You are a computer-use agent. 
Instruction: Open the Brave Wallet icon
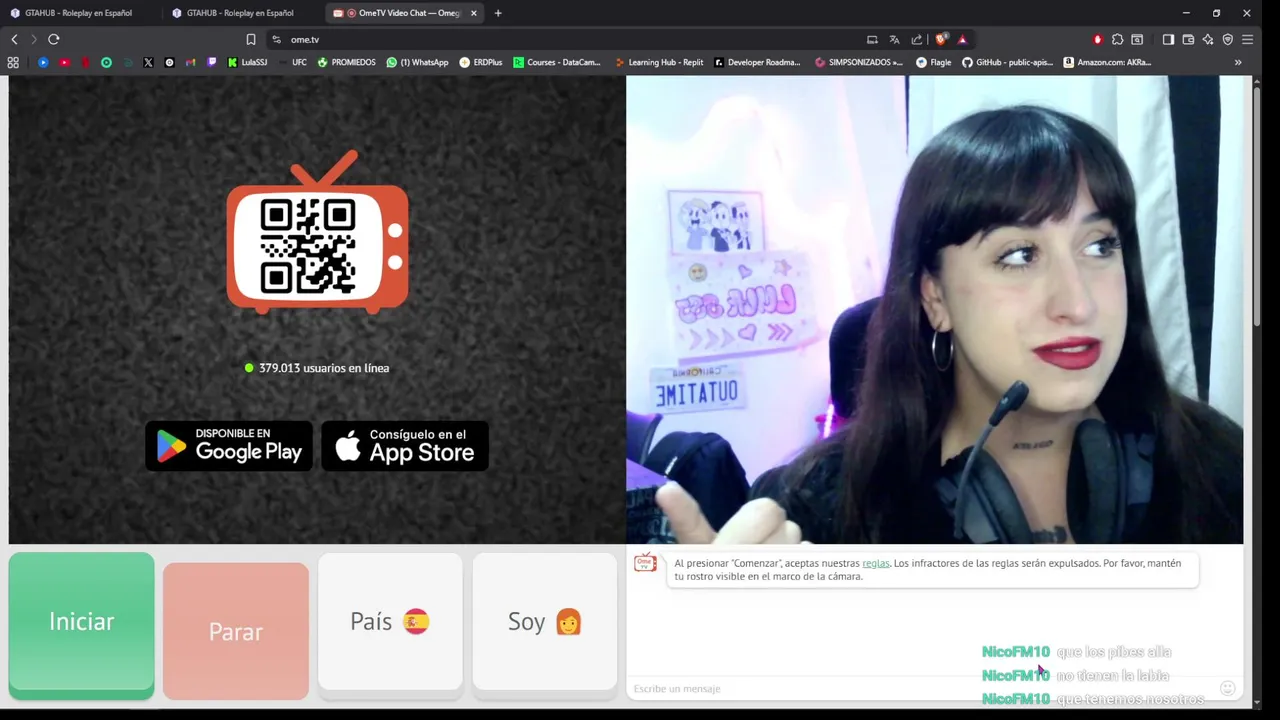click(1188, 39)
